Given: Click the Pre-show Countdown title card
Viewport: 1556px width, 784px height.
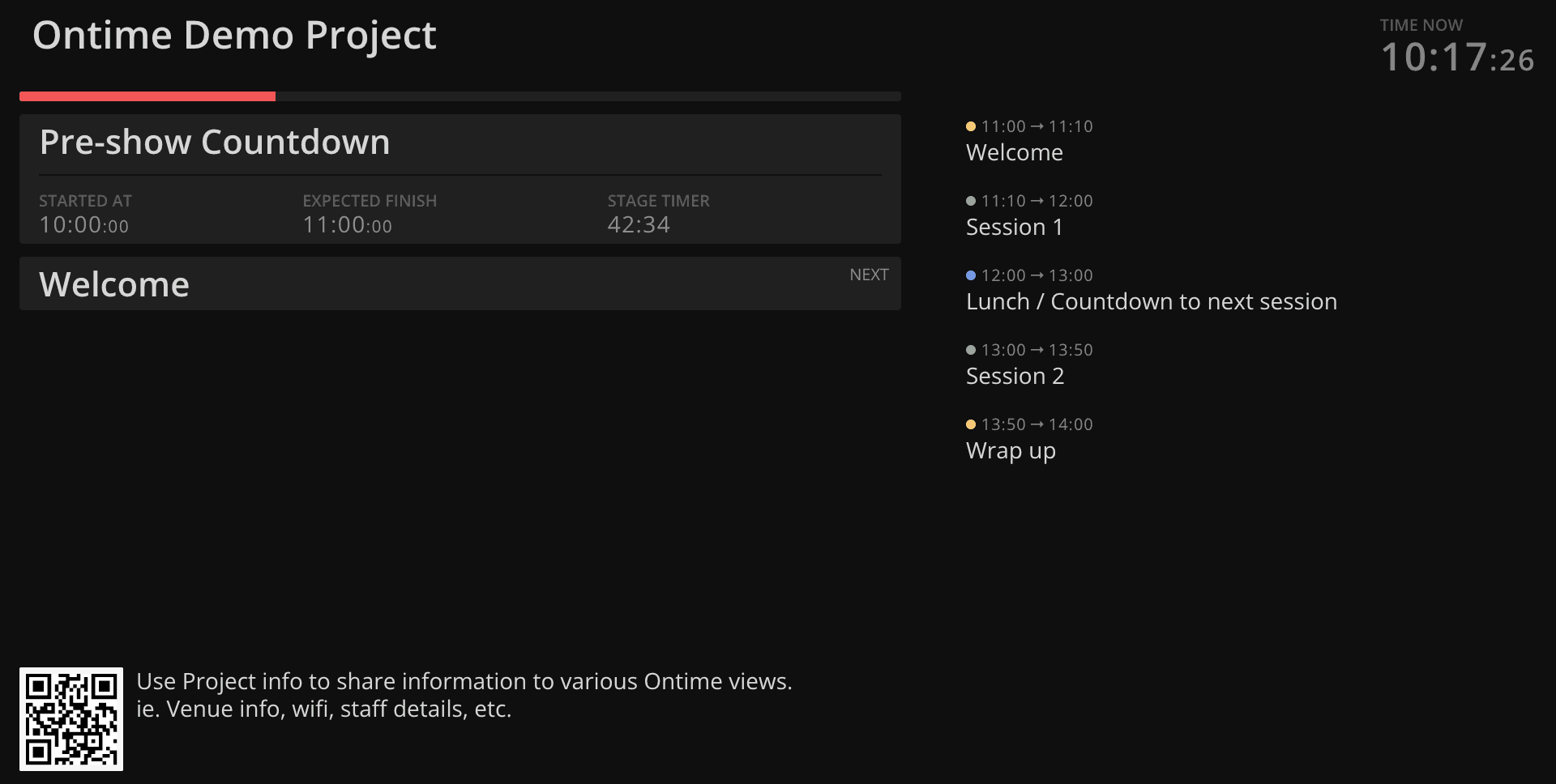Looking at the screenshot, I should pos(215,142).
